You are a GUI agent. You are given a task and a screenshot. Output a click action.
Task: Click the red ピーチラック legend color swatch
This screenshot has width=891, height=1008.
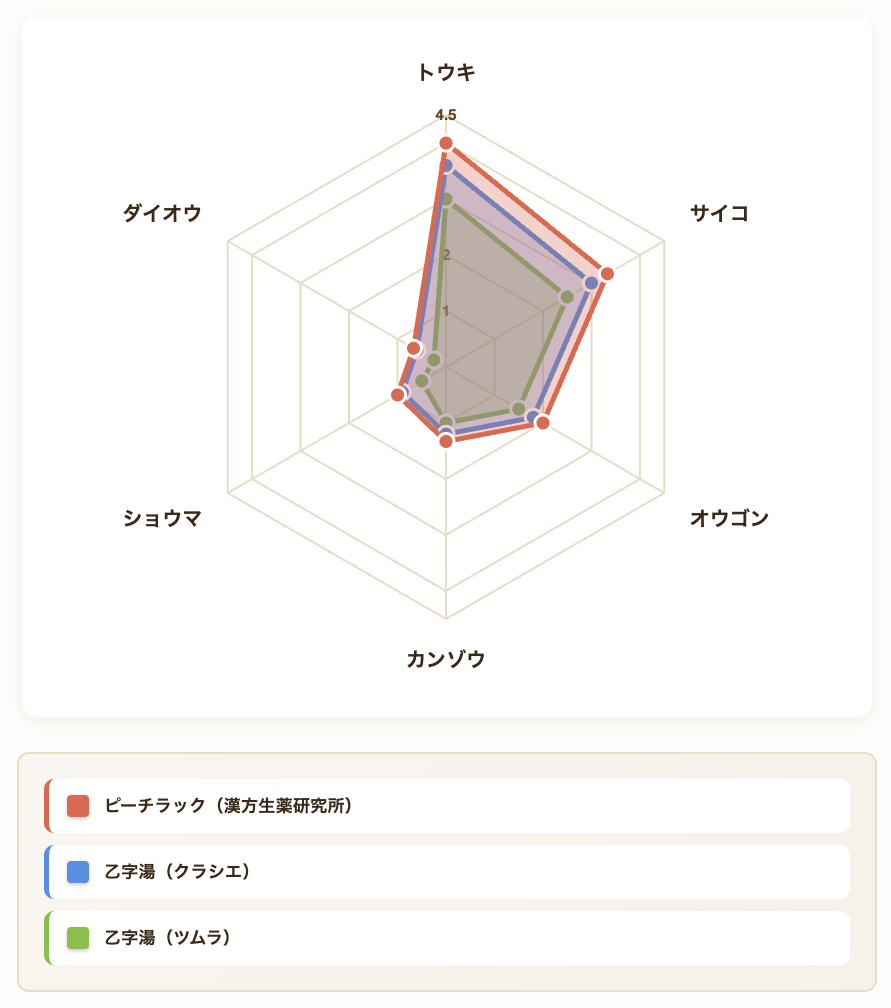point(78,806)
